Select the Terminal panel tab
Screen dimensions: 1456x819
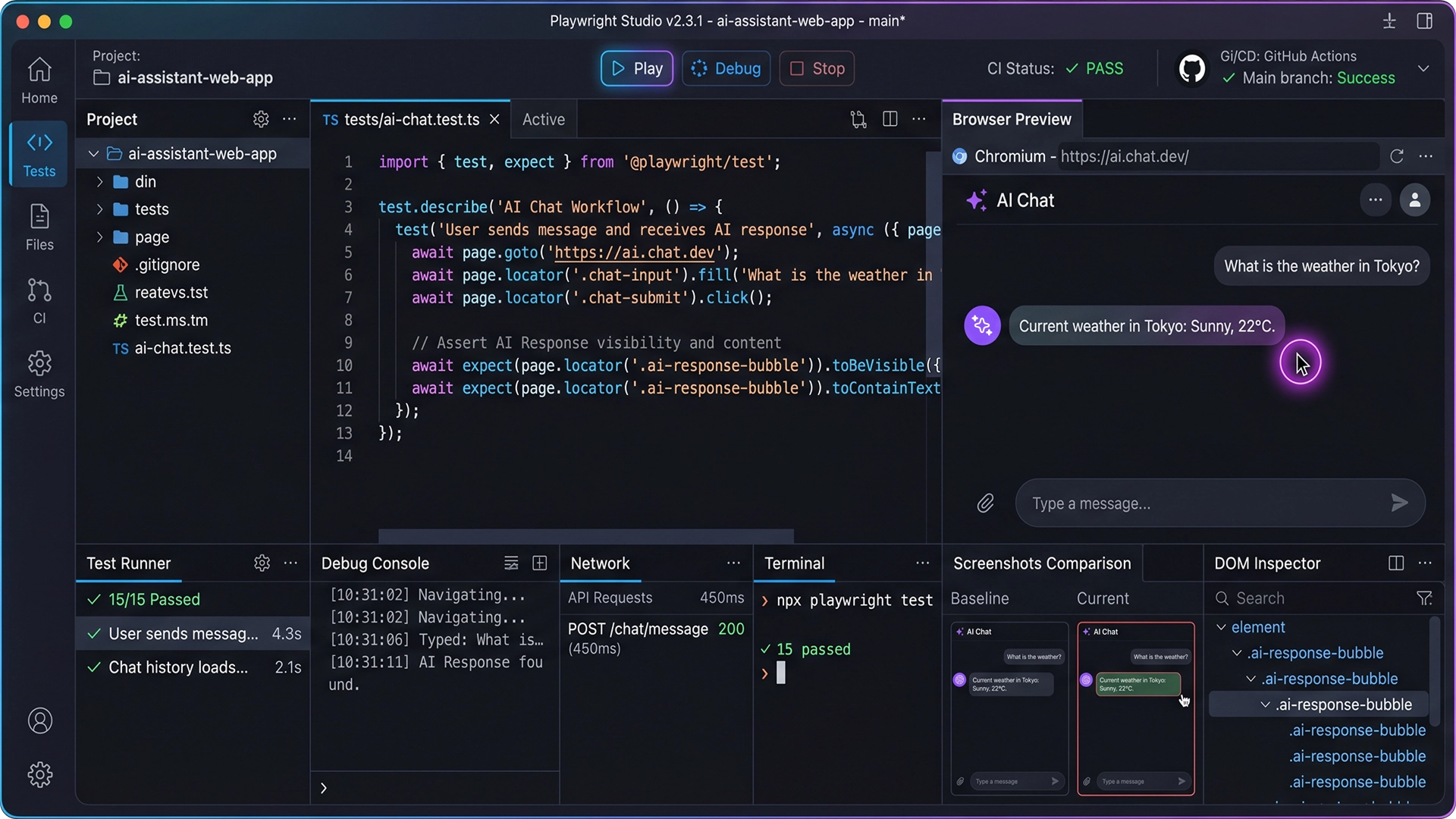[x=794, y=563]
